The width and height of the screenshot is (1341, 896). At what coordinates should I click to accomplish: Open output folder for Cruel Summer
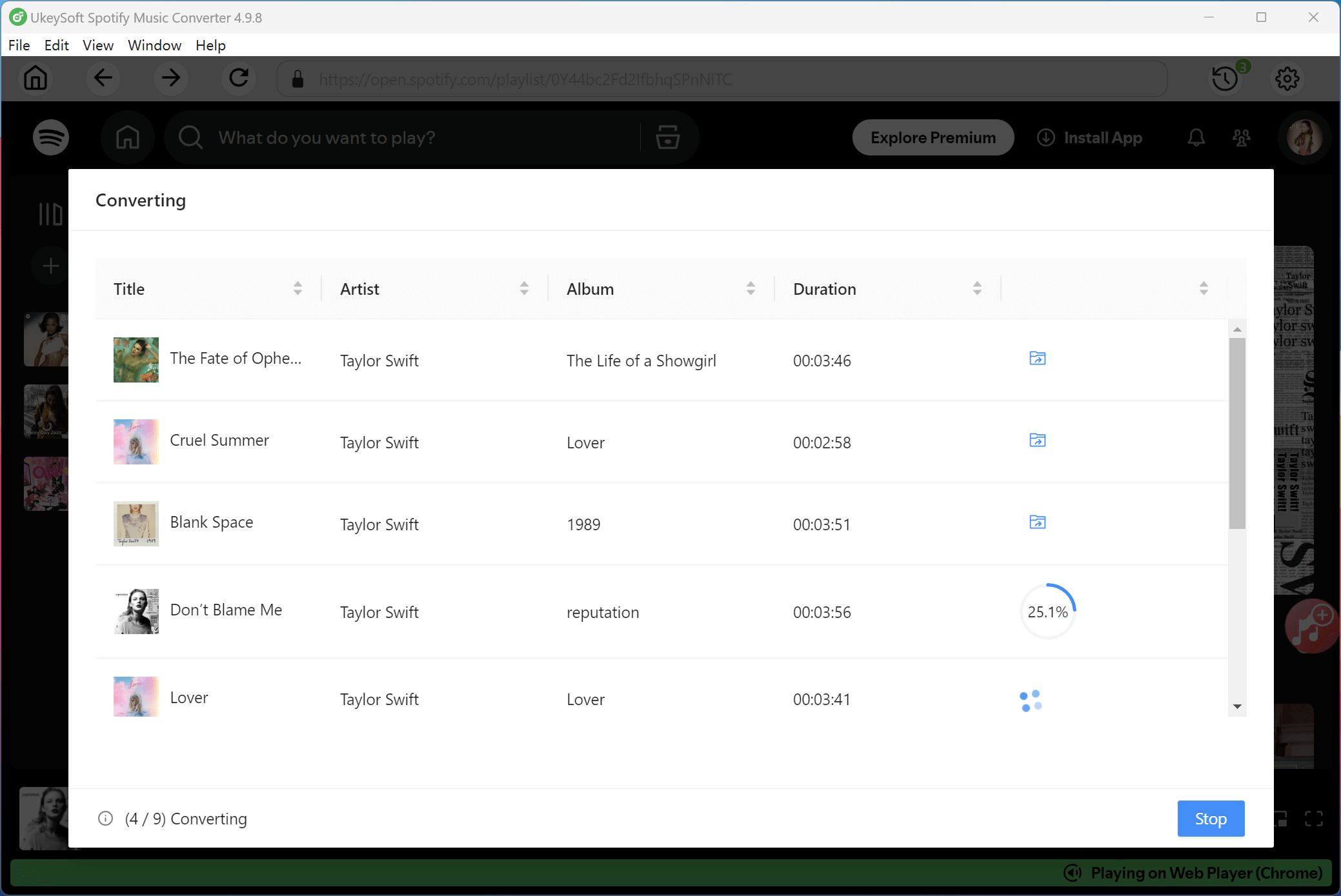pyautogui.click(x=1037, y=441)
